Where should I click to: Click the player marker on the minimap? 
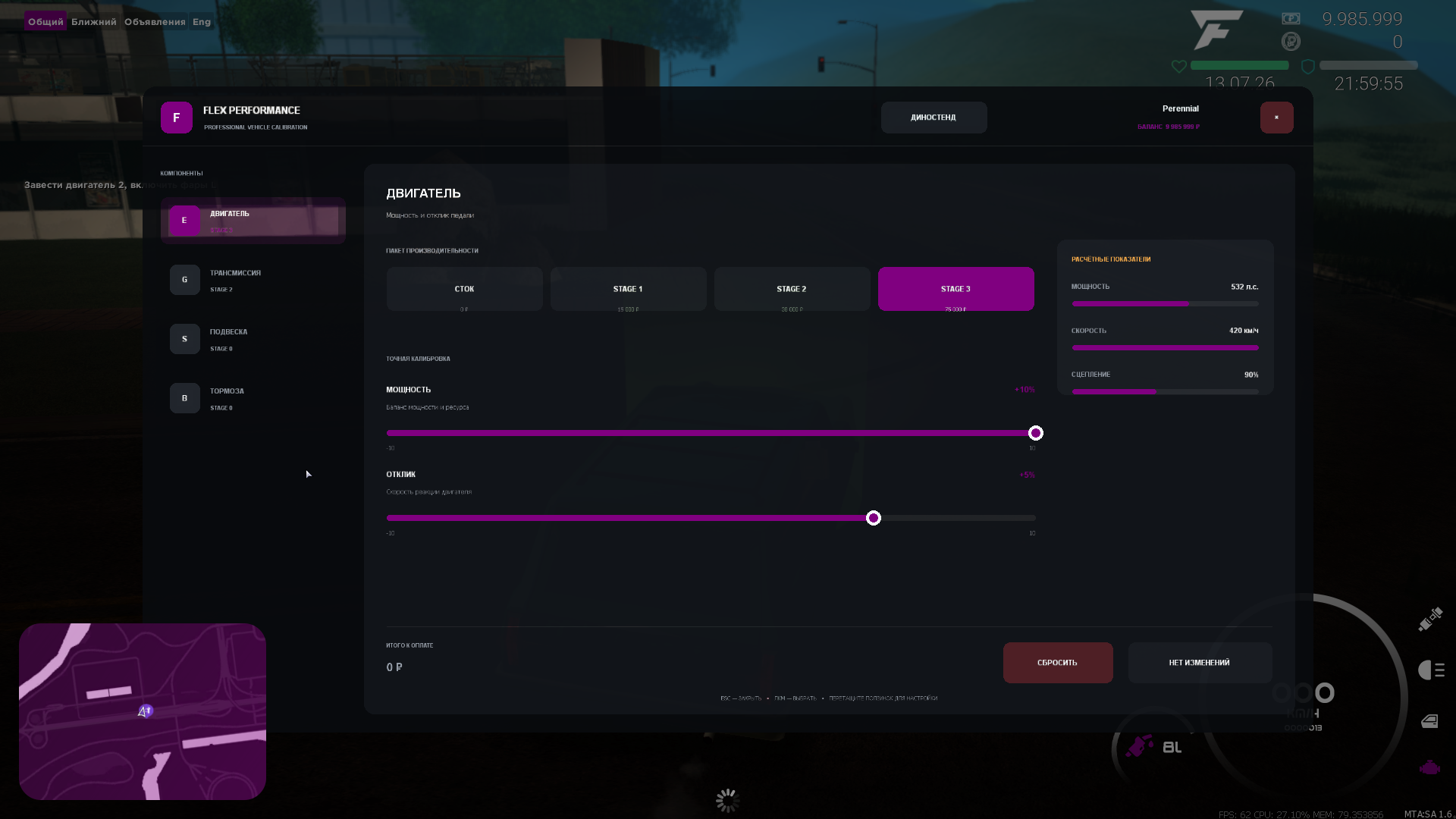coord(145,711)
